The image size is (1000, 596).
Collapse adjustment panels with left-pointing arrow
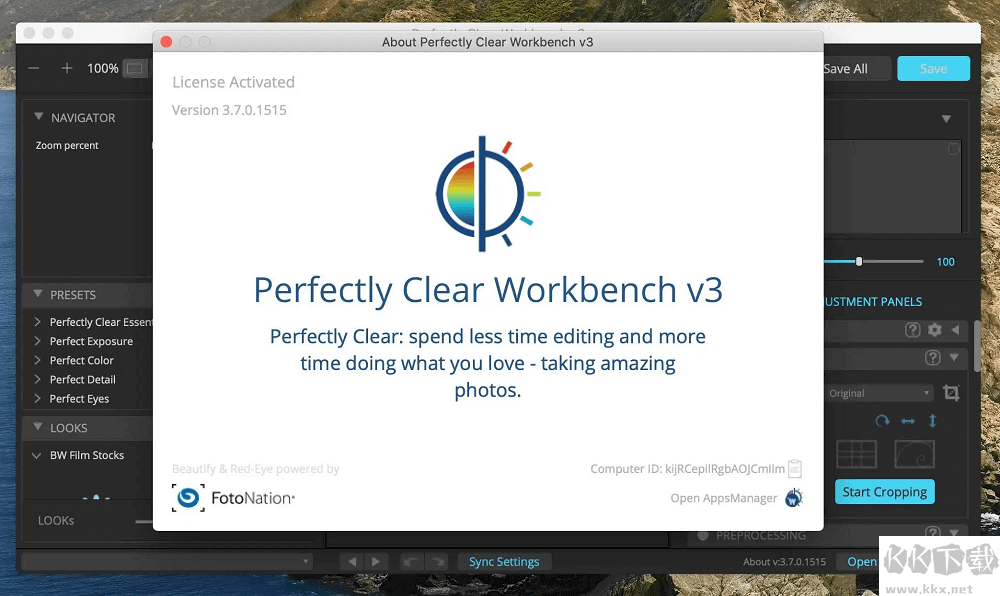pyautogui.click(x=955, y=330)
